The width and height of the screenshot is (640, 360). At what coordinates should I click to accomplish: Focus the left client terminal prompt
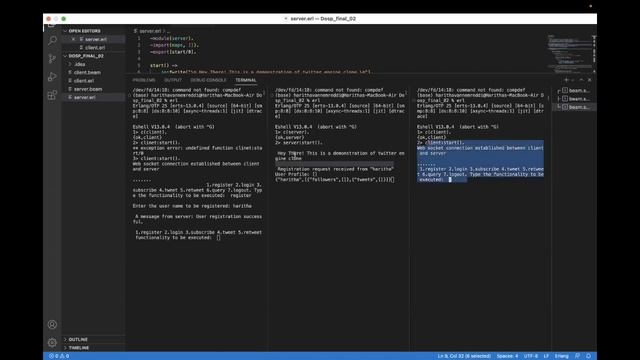click(x=218, y=238)
